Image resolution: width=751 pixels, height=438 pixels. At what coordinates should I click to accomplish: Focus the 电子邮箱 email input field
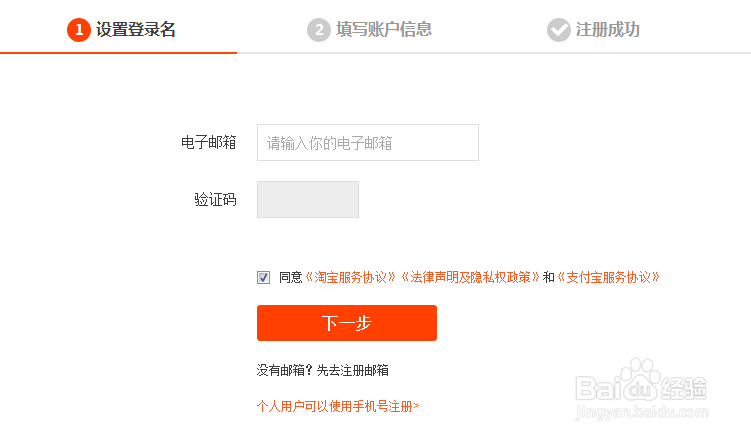[367, 143]
